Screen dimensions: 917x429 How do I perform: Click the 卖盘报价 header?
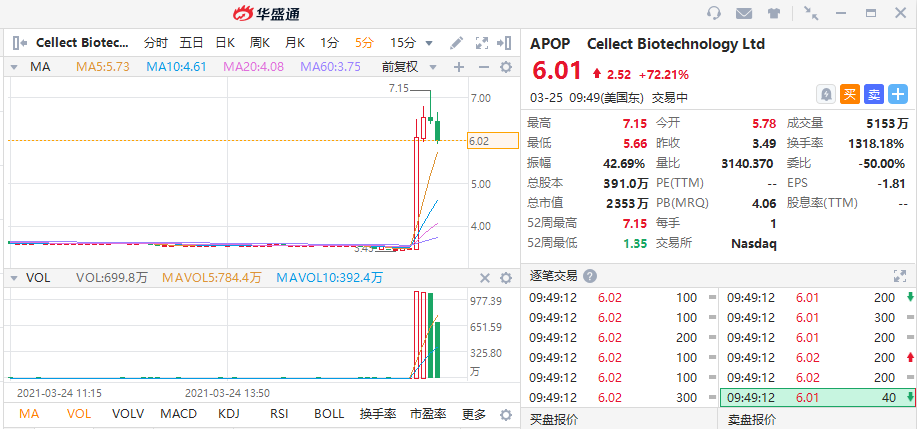[x=752, y=419]
